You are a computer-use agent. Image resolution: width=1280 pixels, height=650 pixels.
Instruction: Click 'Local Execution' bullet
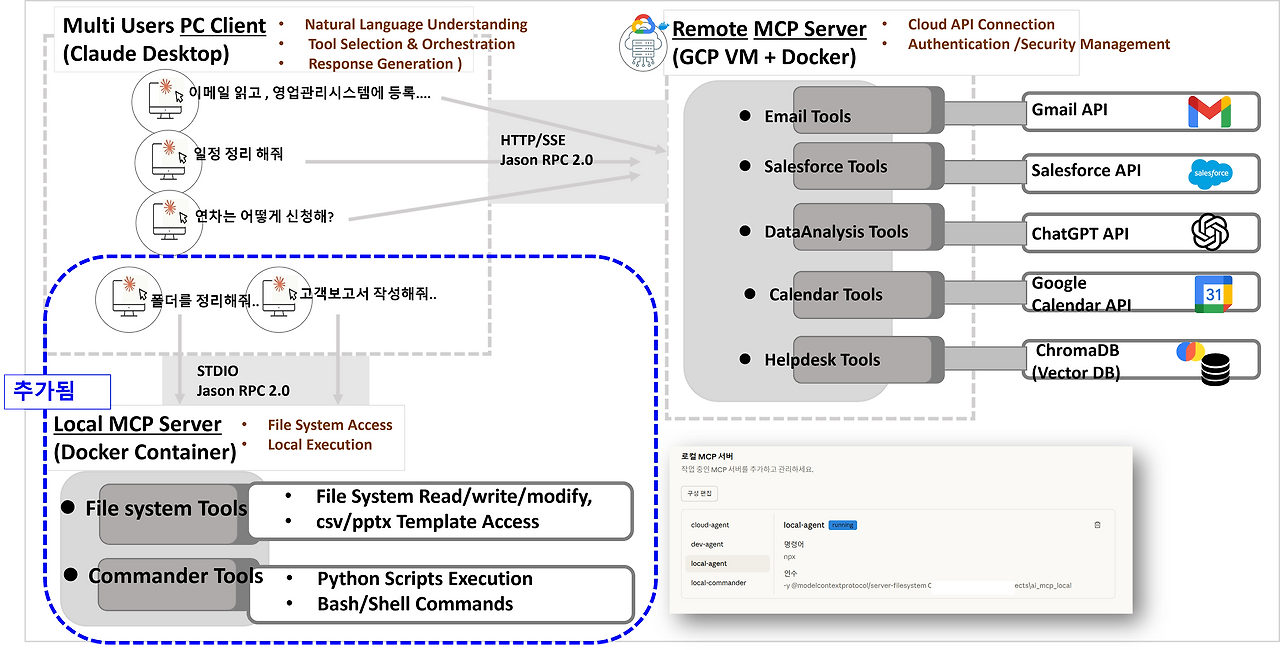[x=320, y=444]
